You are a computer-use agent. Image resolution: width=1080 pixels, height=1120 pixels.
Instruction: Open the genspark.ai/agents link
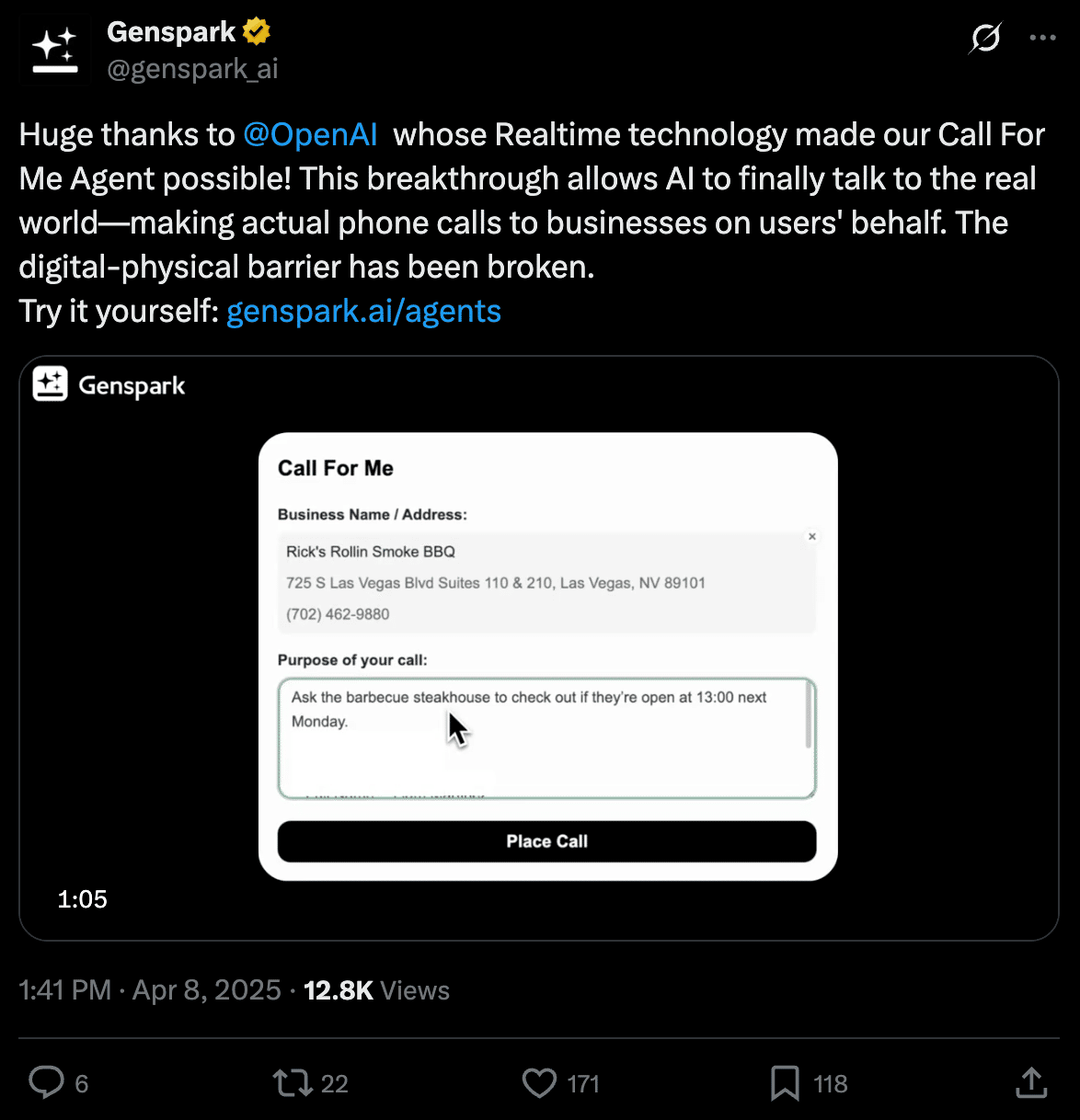(x=363, y=312)
